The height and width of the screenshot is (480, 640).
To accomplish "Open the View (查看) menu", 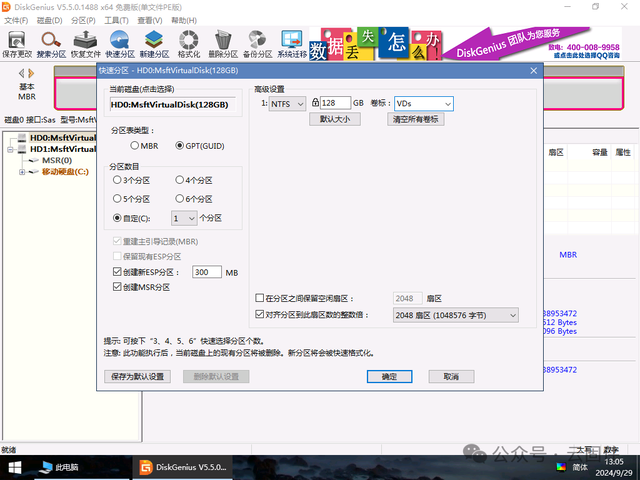I will point(150,20).
